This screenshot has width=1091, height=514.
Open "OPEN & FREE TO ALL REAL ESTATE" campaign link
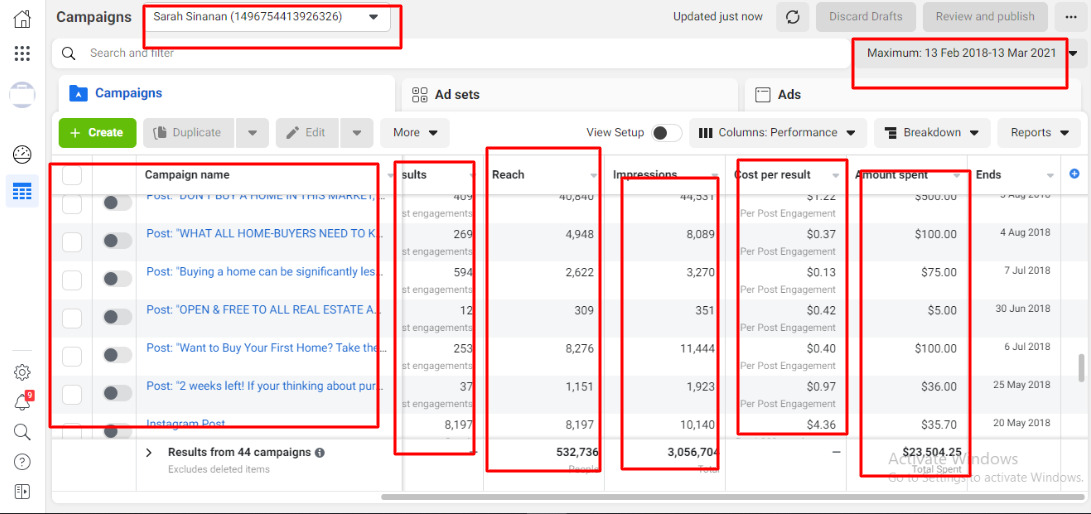pos(263,310)
